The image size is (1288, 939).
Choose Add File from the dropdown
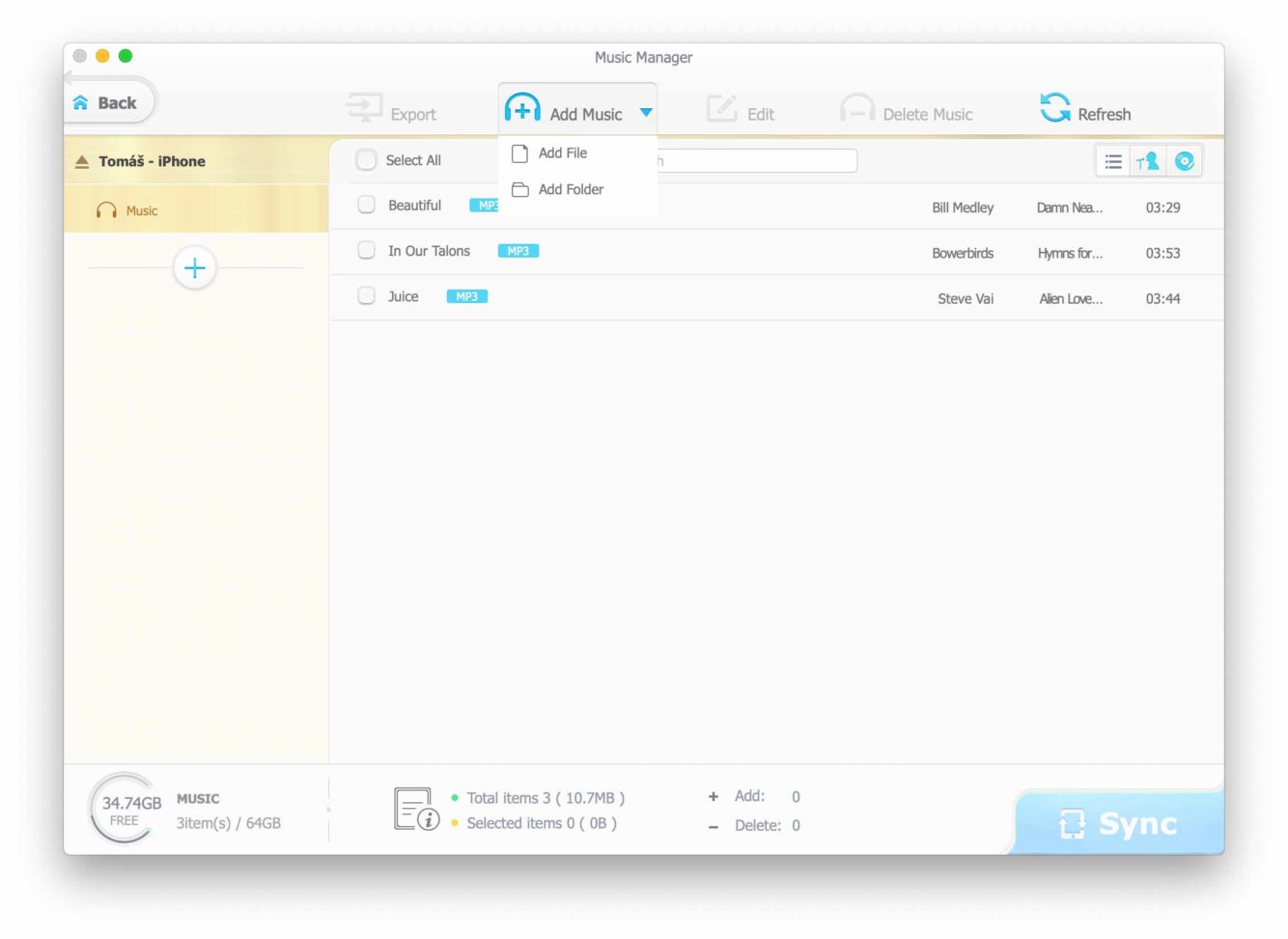pos(562,153)
